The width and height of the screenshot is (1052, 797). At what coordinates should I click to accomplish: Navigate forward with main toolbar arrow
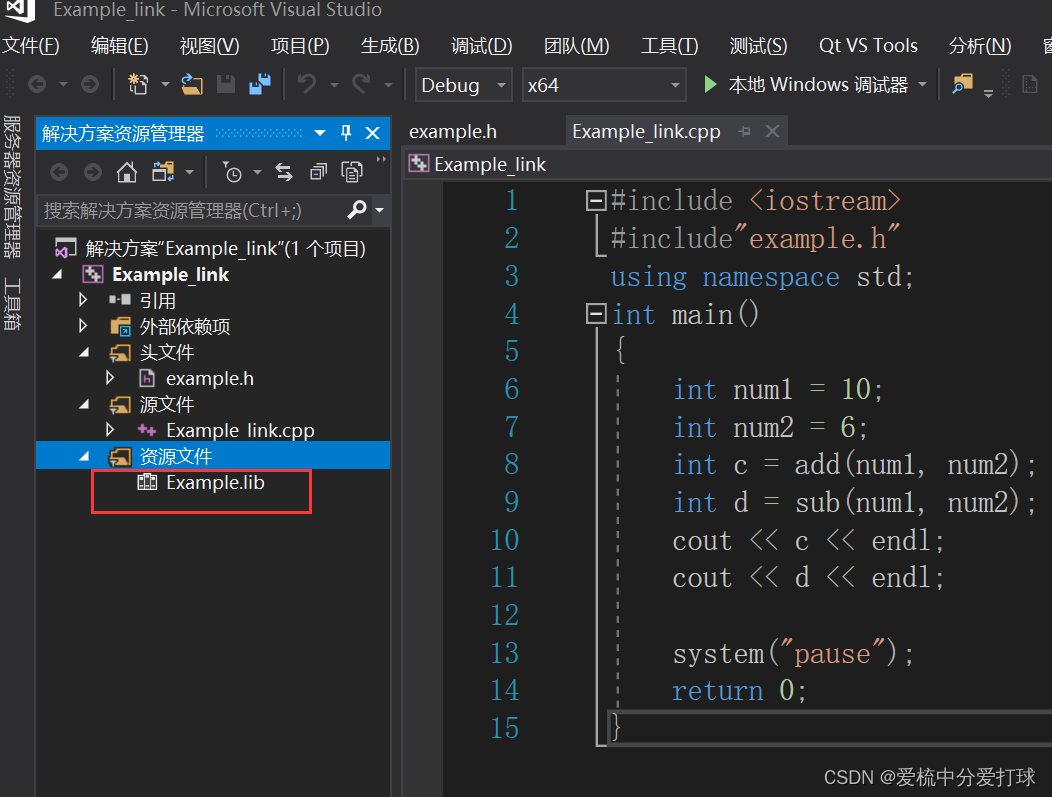[90, 85]
